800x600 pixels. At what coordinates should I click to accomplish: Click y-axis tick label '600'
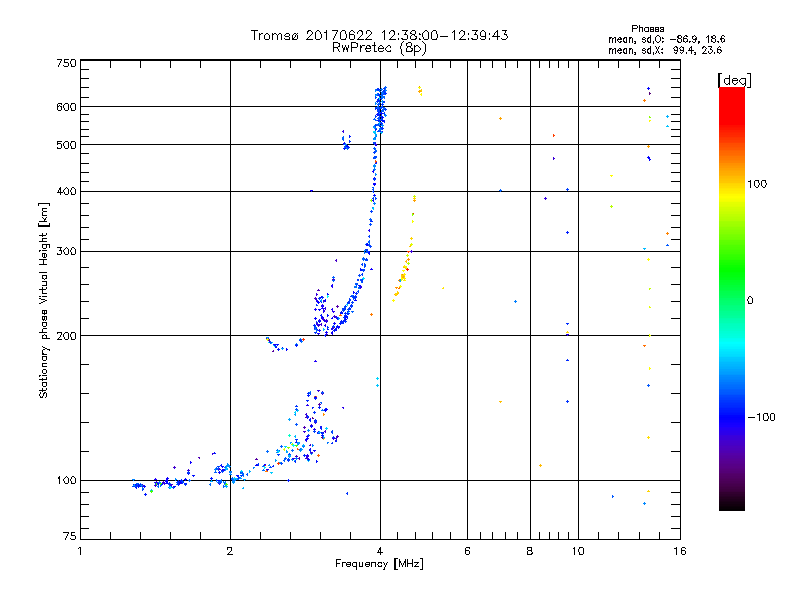[66, 107]
